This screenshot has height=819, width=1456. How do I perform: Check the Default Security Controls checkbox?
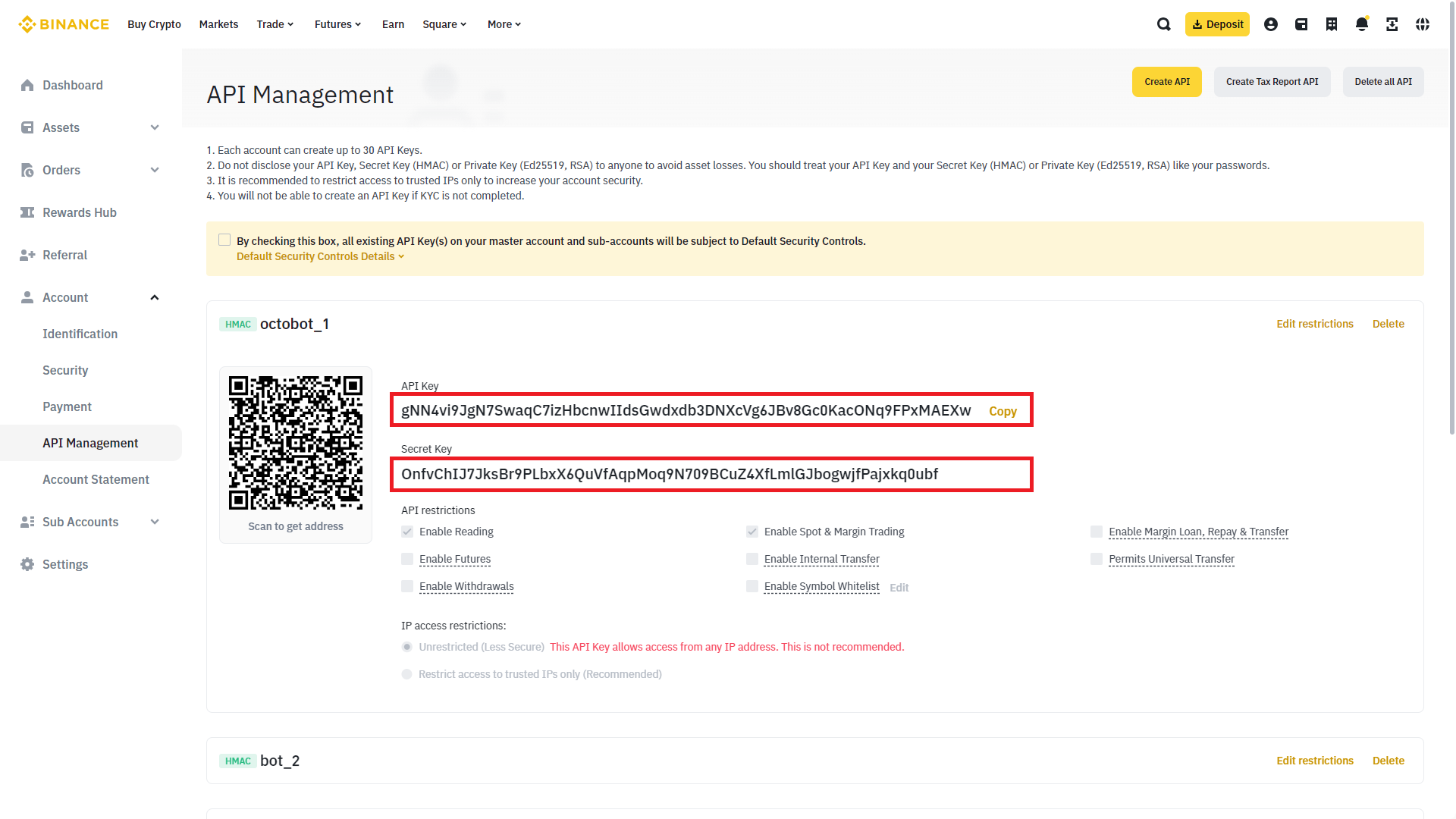pyautogui.click(x=224, y=240)
